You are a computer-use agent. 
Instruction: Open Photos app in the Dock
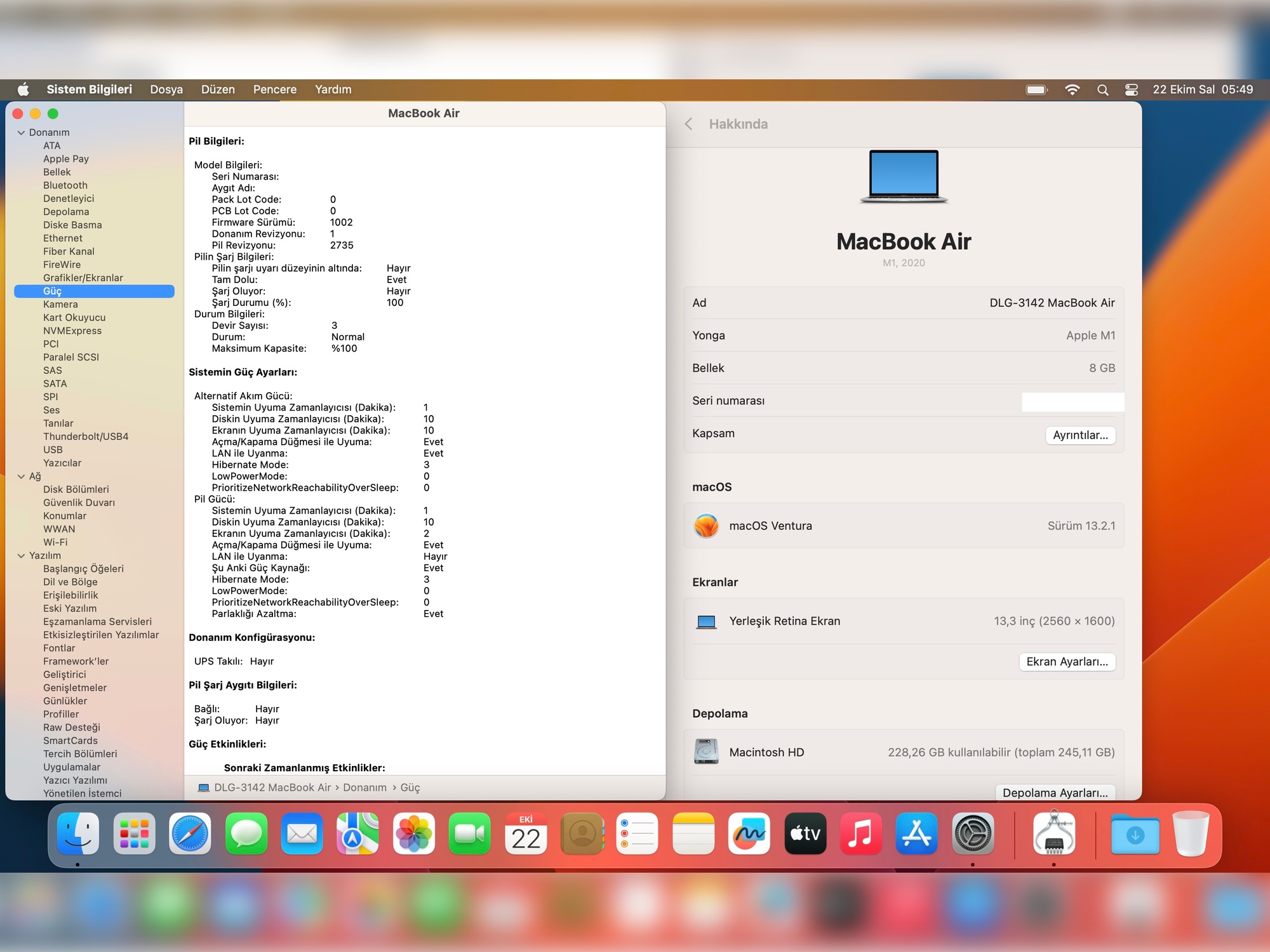(414, 833)
